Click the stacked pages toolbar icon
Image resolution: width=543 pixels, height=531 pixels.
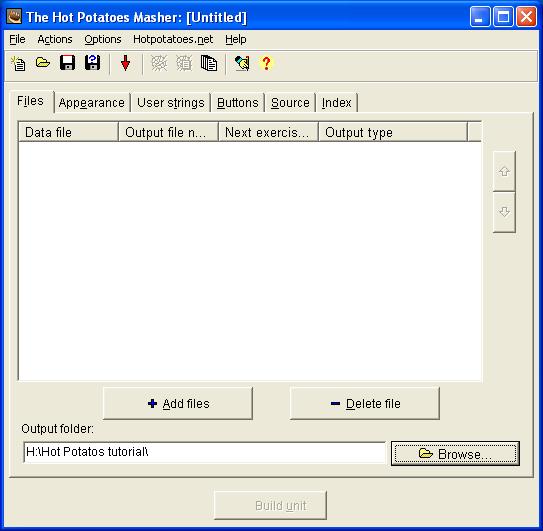(209, 63)
